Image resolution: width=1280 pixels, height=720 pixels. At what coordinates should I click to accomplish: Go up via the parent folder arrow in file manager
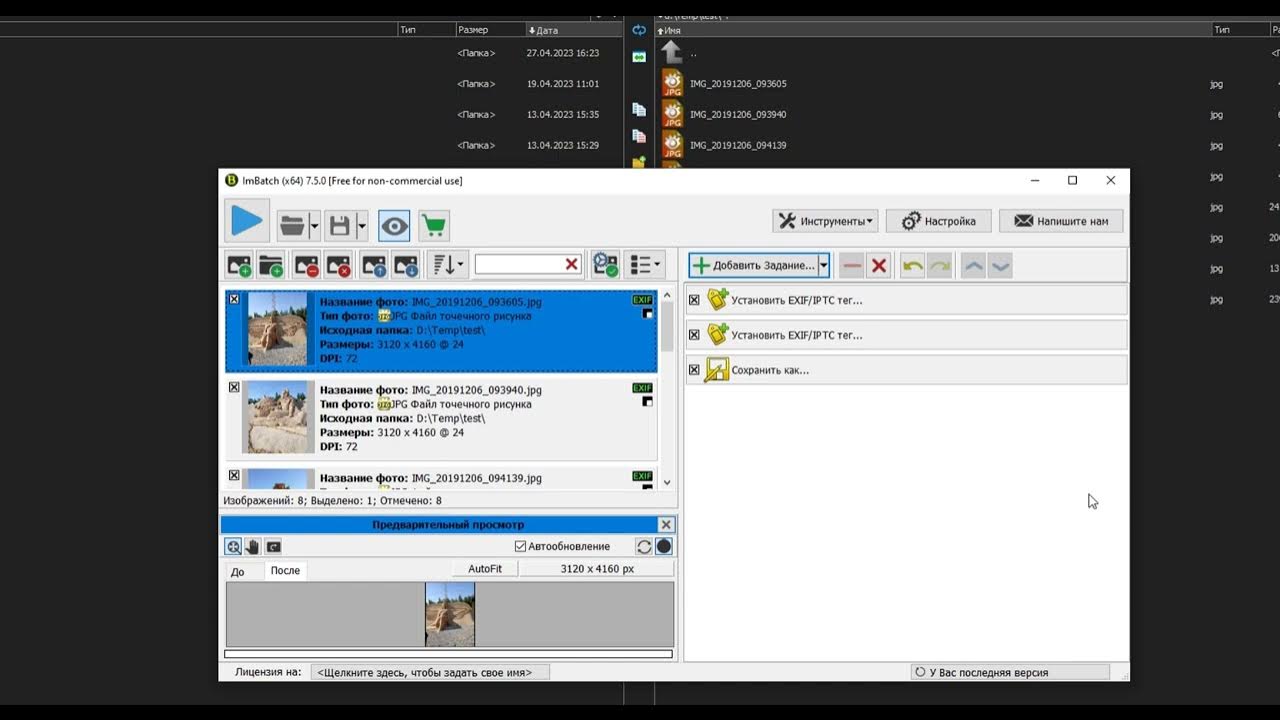click(x=672, y=52)
